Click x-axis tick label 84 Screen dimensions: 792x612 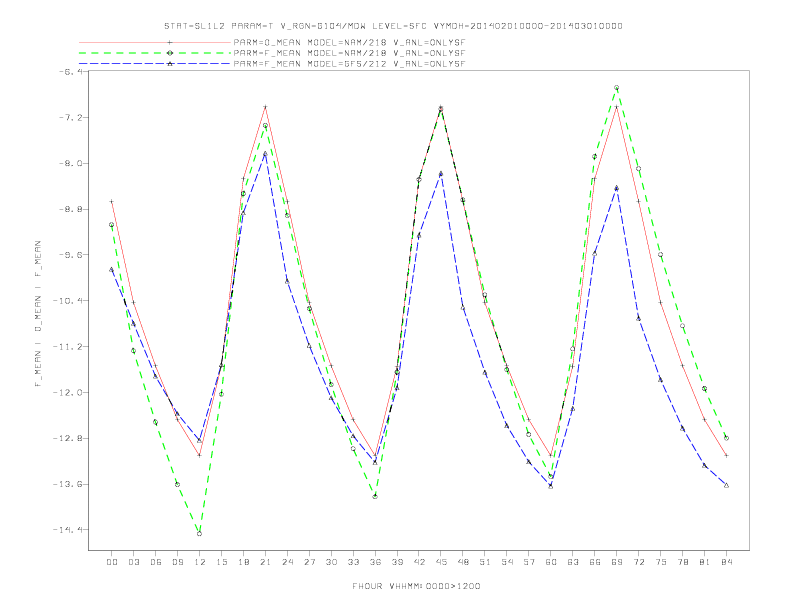726,562
